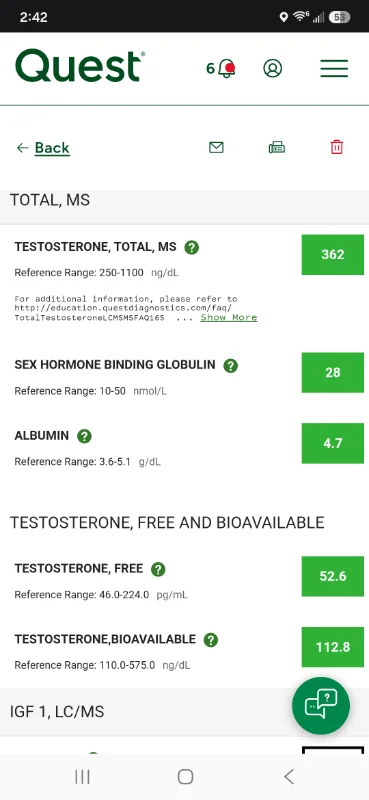This screenshot has height=800, width=369.
Task: Expand the note with Show More
Action: point(229,317)
